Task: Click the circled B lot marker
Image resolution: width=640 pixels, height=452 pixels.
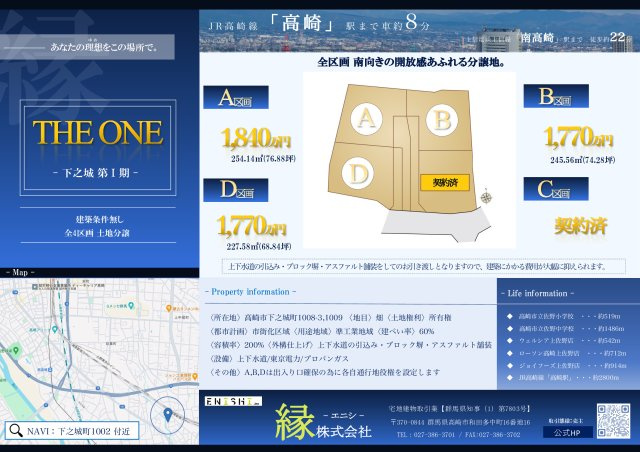Action: click(441, 119)
